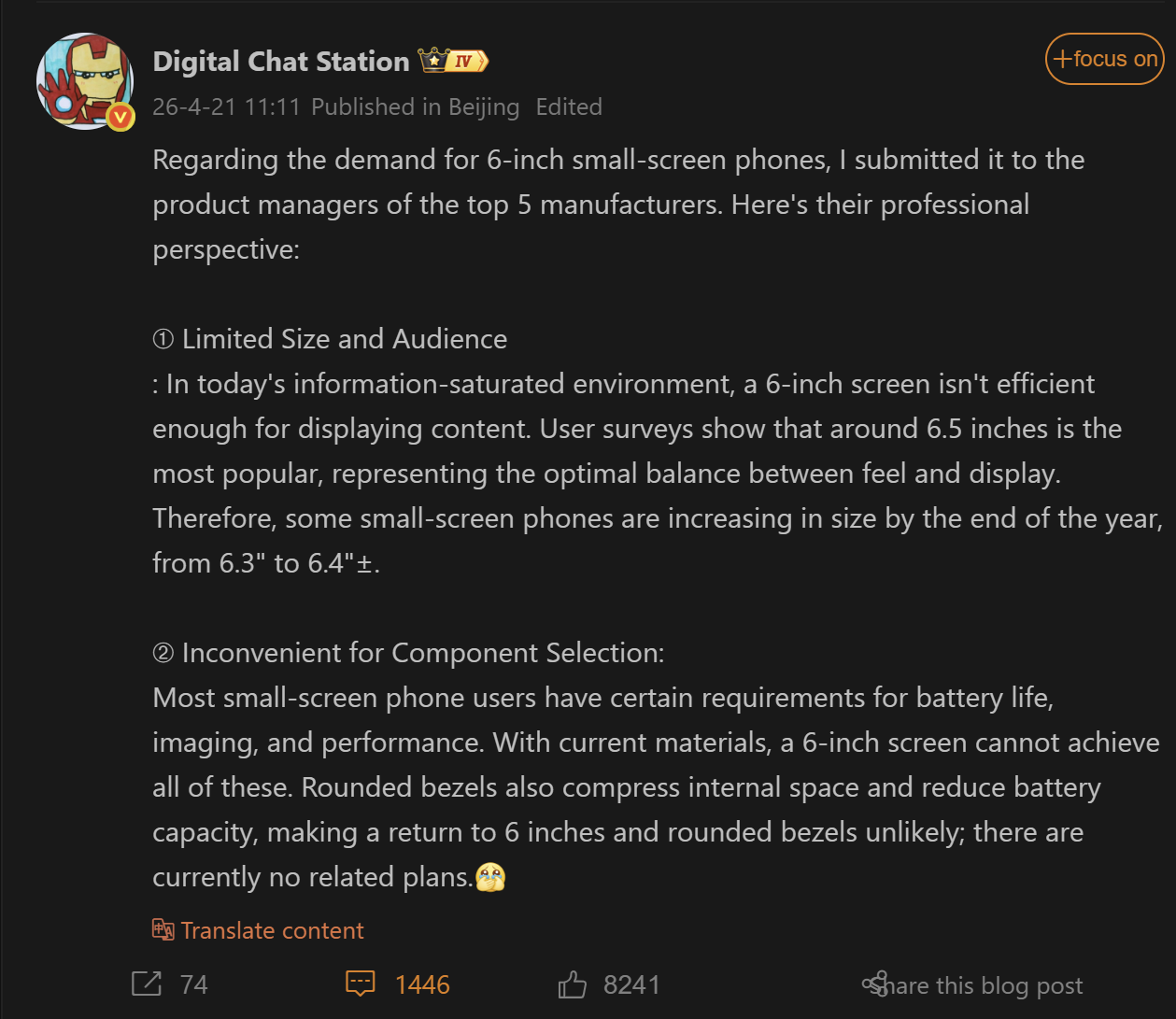Open comments via speech bubble icon

(361, 984)
